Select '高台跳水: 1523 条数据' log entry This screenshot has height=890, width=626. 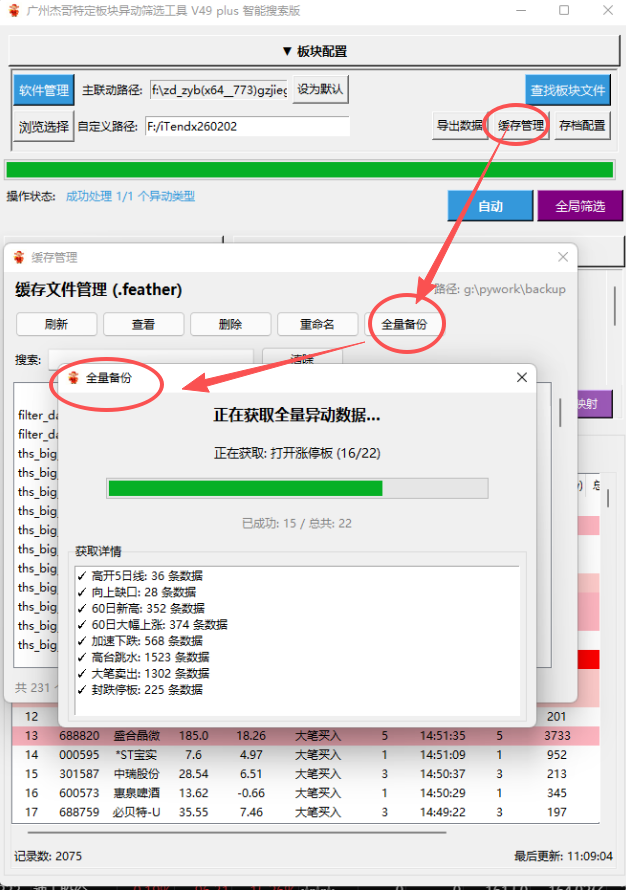[x=144, y=657]
